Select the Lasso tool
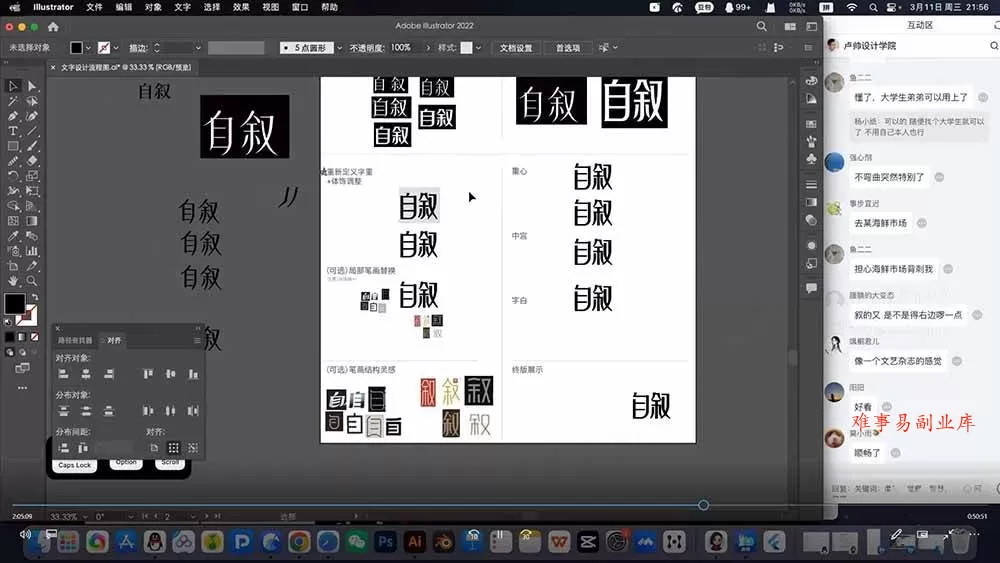Screen dimensions: 1000x563 32,101
